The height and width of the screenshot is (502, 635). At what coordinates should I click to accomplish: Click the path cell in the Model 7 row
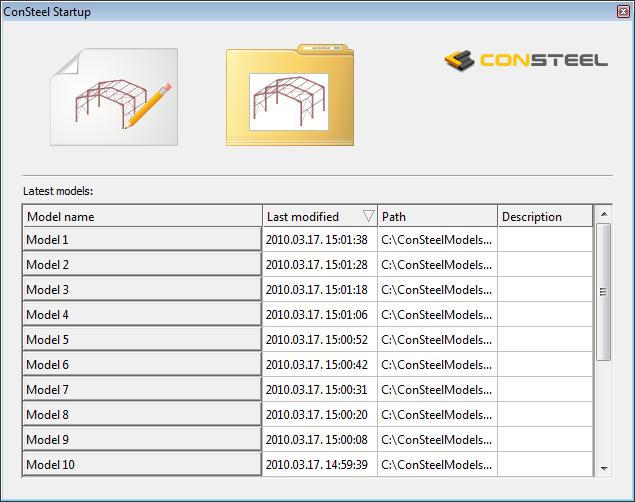click(x=437, y=389)
